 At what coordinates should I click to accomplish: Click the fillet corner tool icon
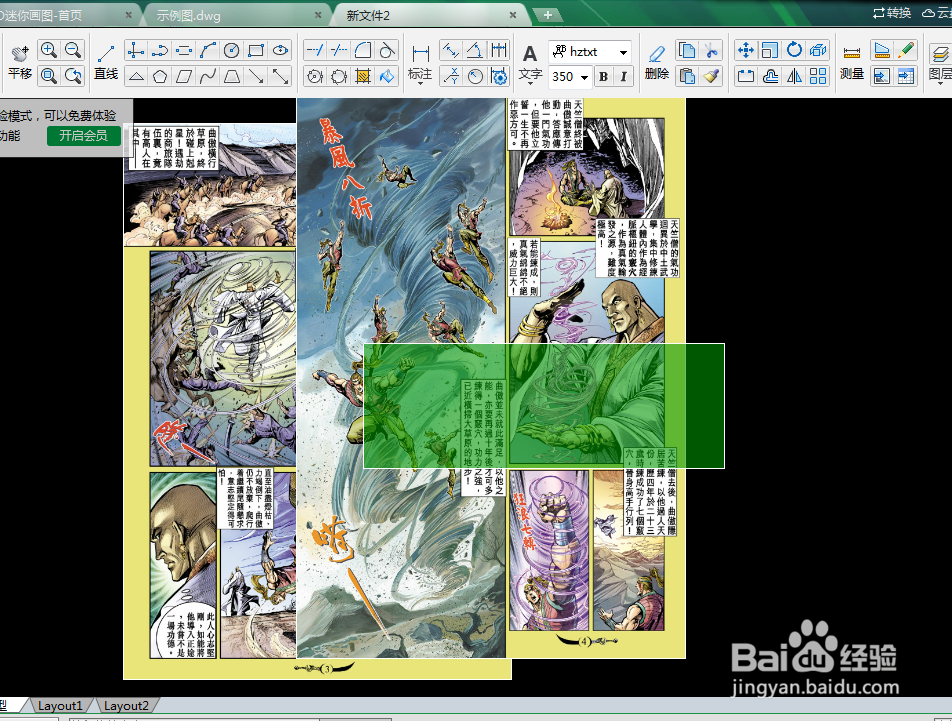coord(363,50)
